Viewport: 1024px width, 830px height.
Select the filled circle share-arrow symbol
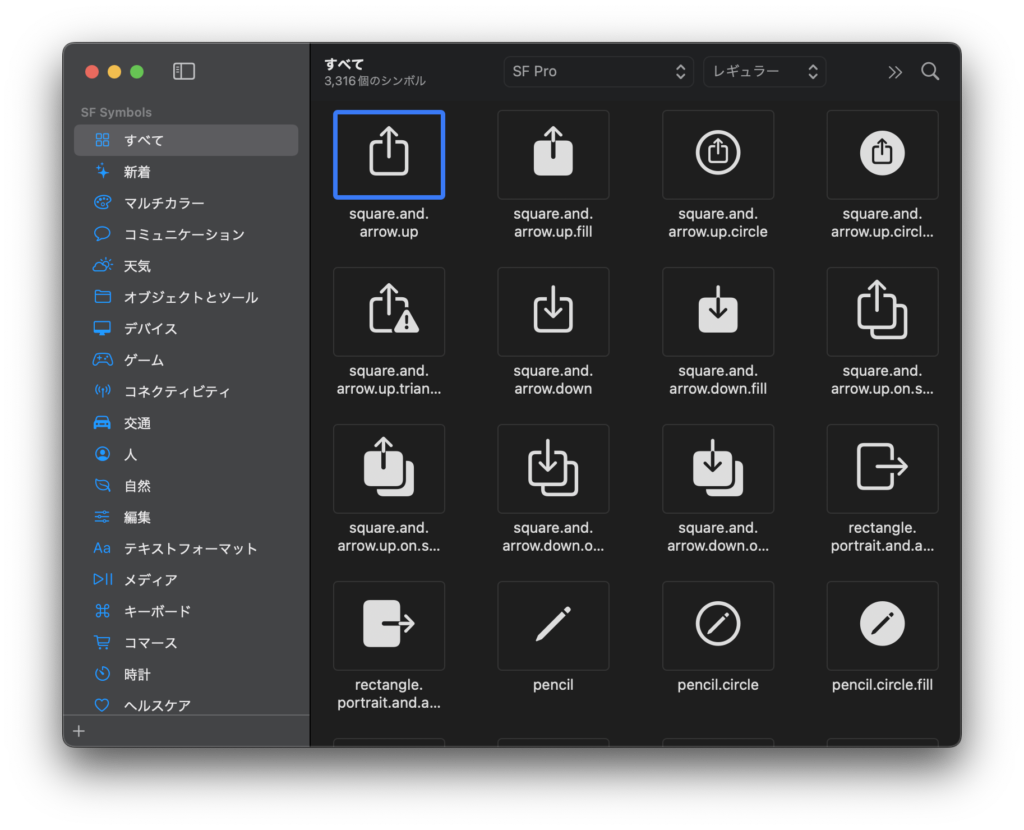click(x=882, y=155)
